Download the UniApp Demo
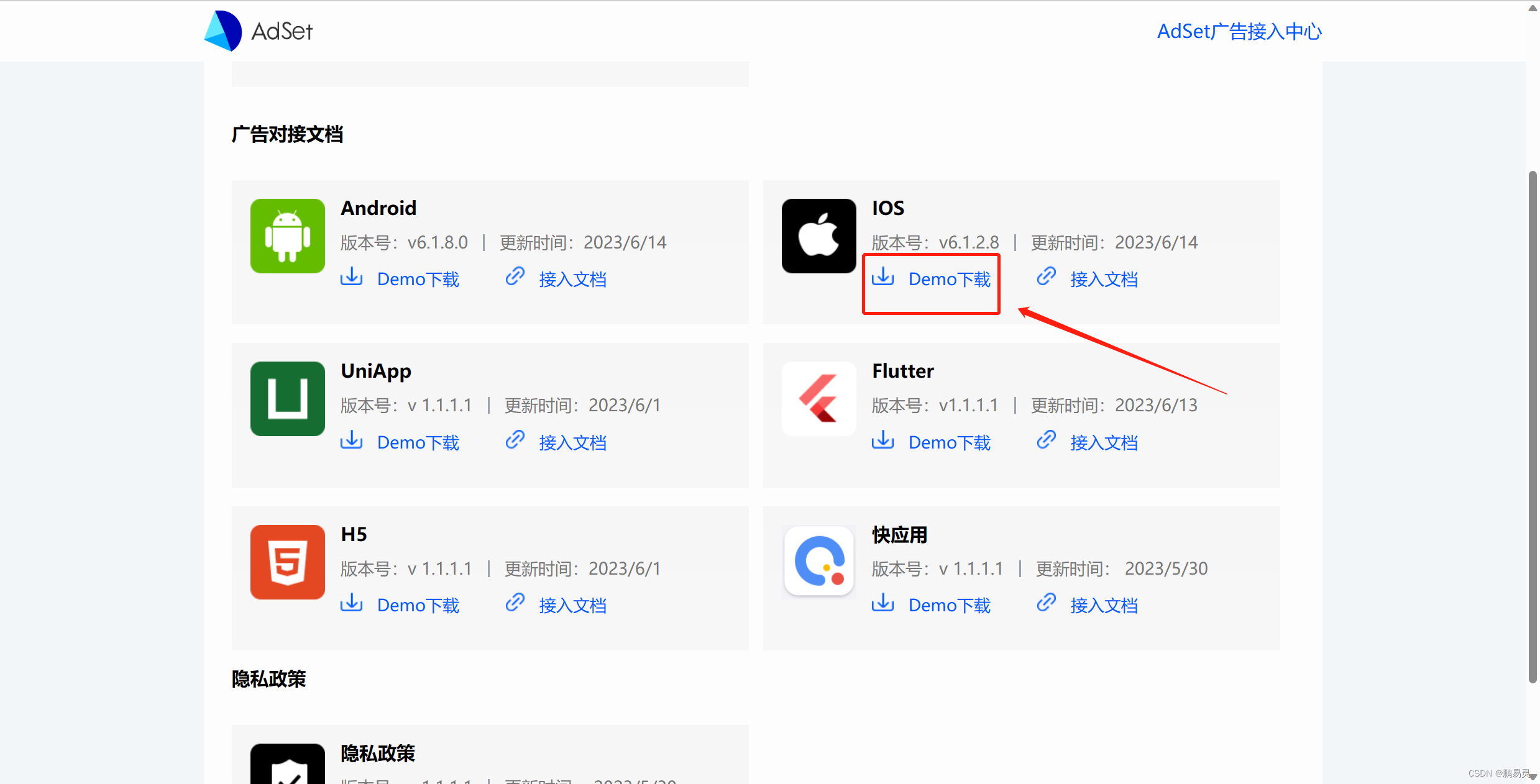Screen dimensions: 1540x784 (x=418, y=443)
